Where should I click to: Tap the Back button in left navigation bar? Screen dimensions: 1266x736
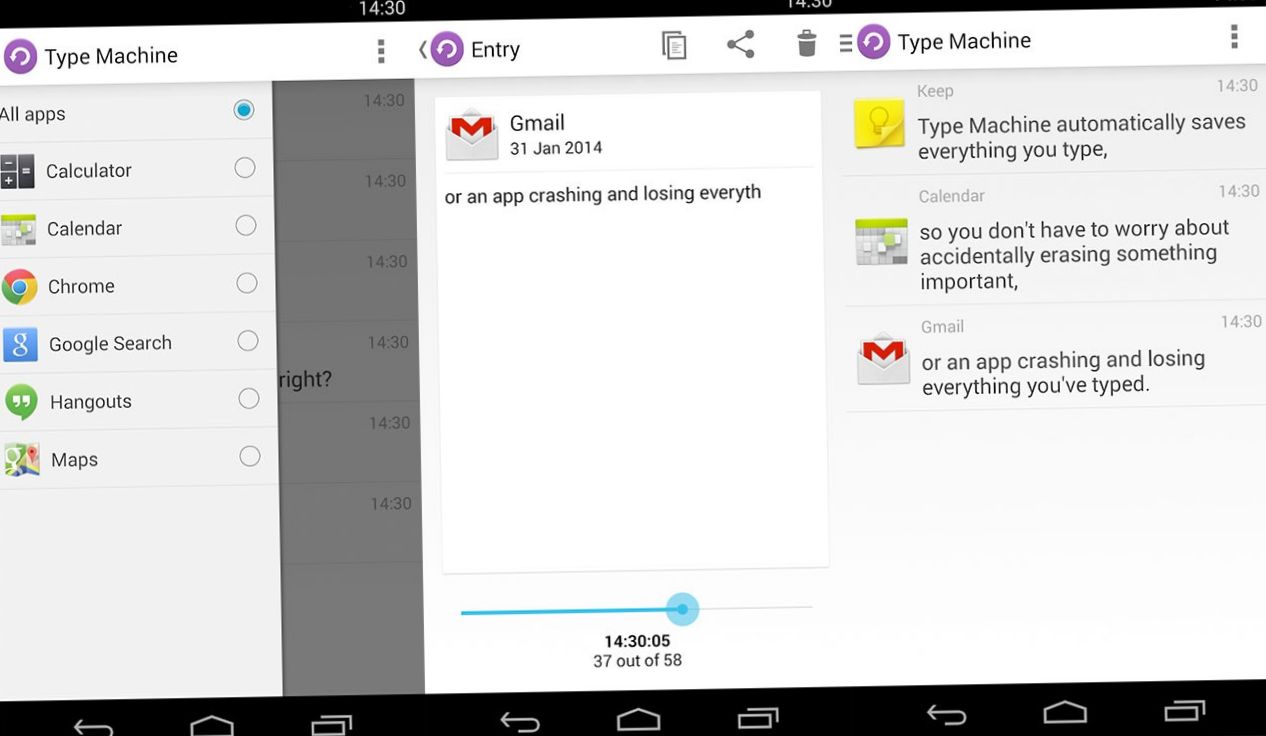point(93,729)
